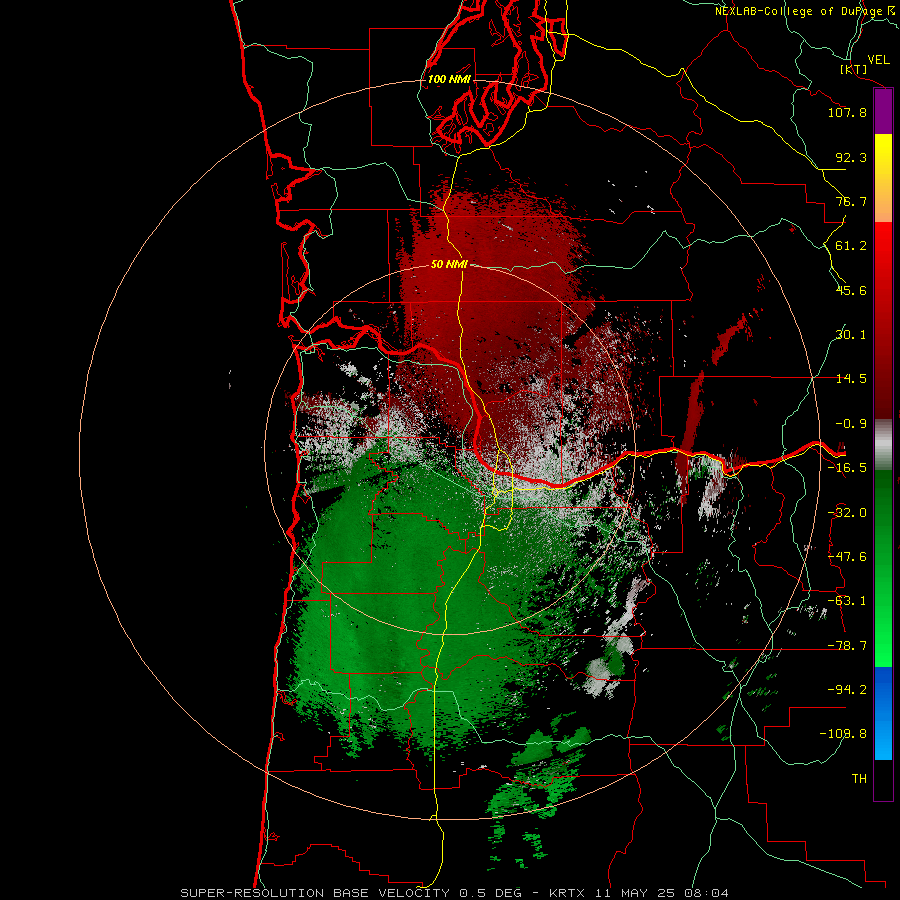Click the 76.7 velocity scale value
This screenshot has width=900, height=900.
(x=851, y=201)
